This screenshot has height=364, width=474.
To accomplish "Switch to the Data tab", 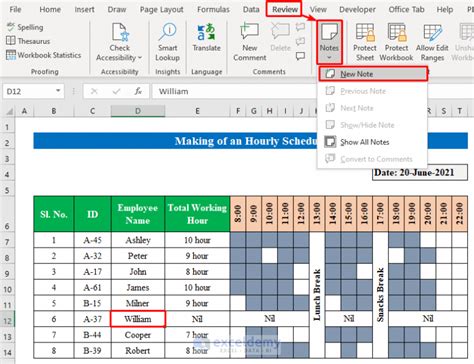I will point(251,9).
